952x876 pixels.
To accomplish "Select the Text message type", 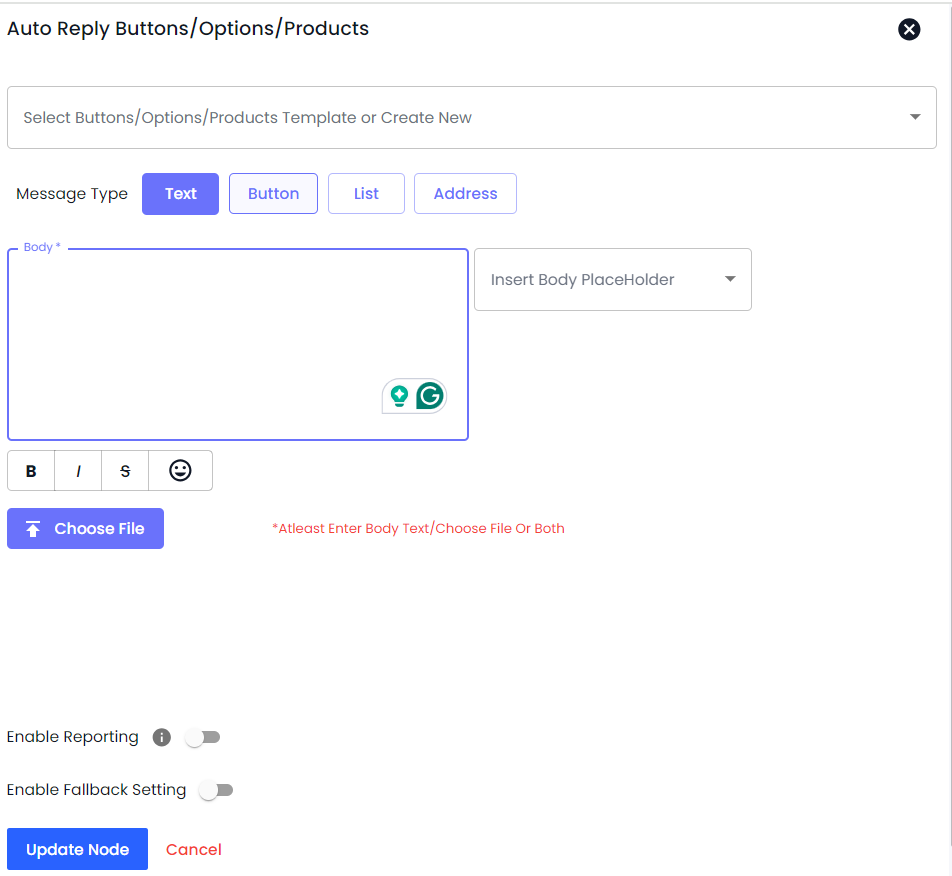I will tap(180, 194).
